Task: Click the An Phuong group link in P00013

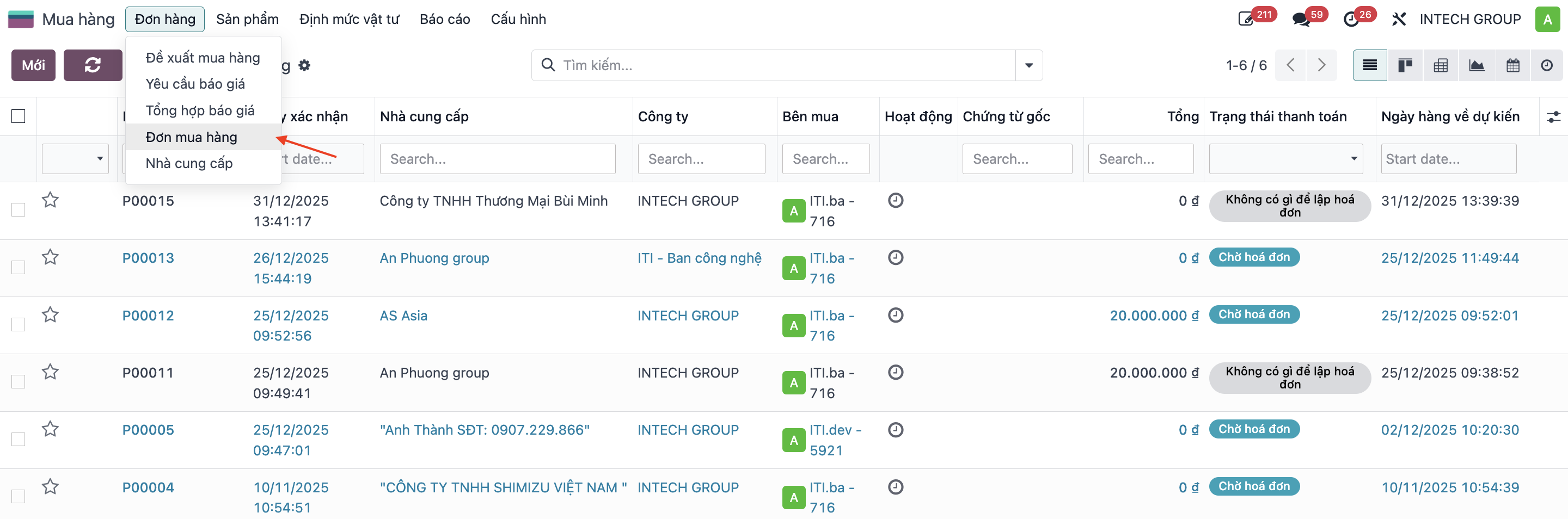Action: click(x=434, y=257)
